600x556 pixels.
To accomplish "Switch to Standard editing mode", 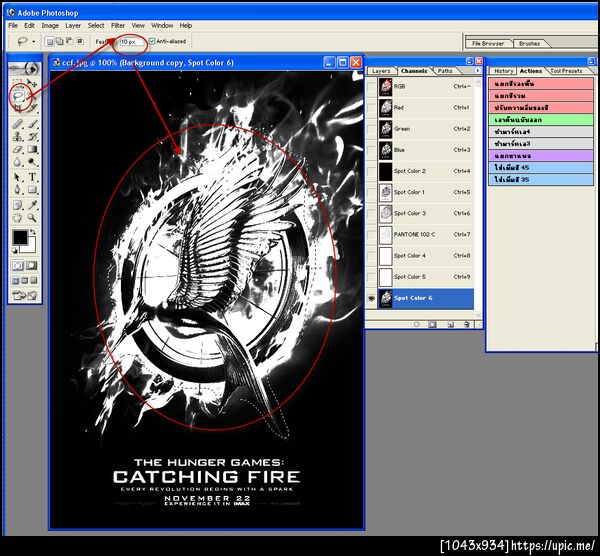I will [18, 265].
